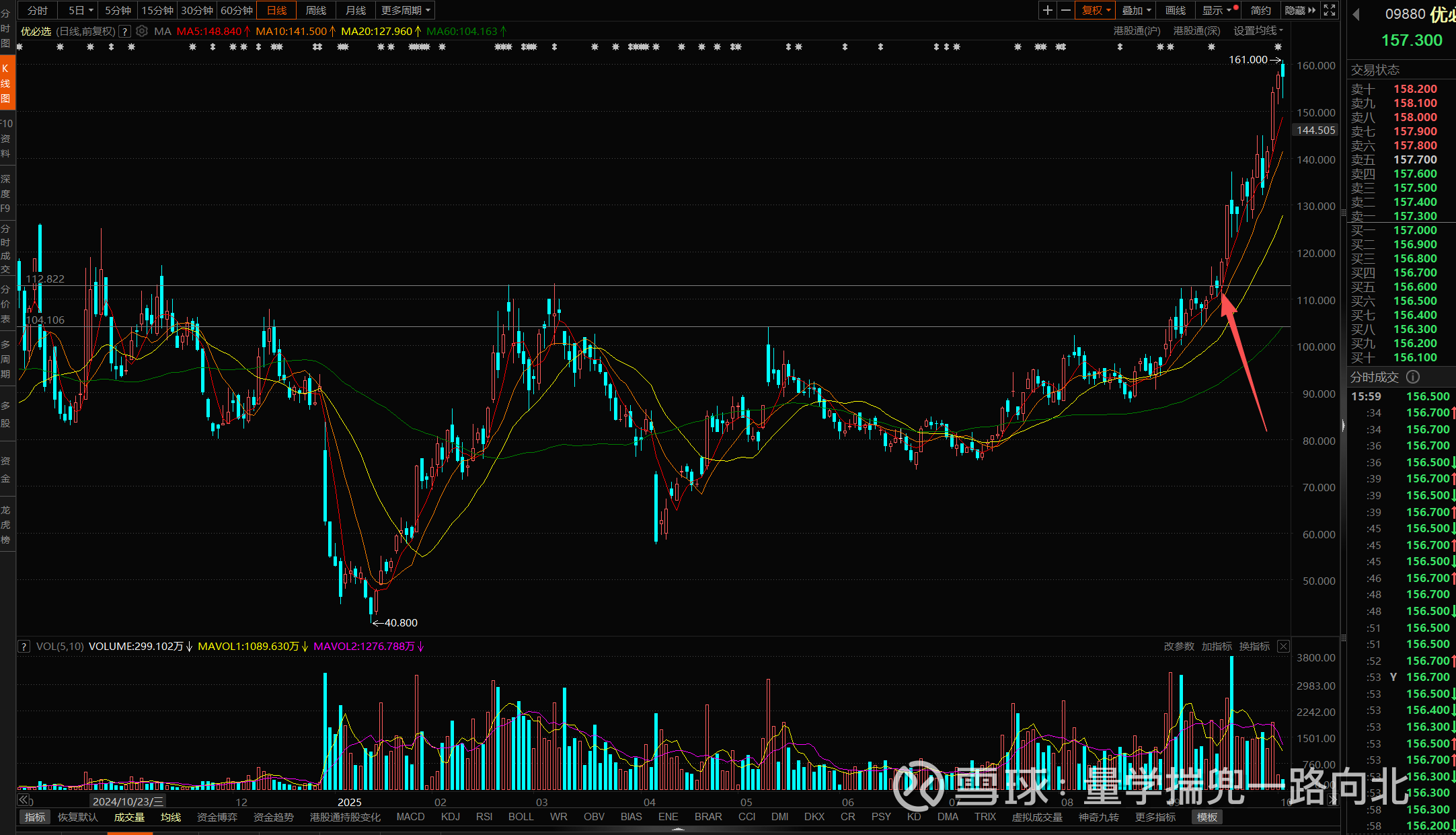Screen dimensions: 1456x835
Task: Click 换指标 to change indicator
Action: [1254, 646]
